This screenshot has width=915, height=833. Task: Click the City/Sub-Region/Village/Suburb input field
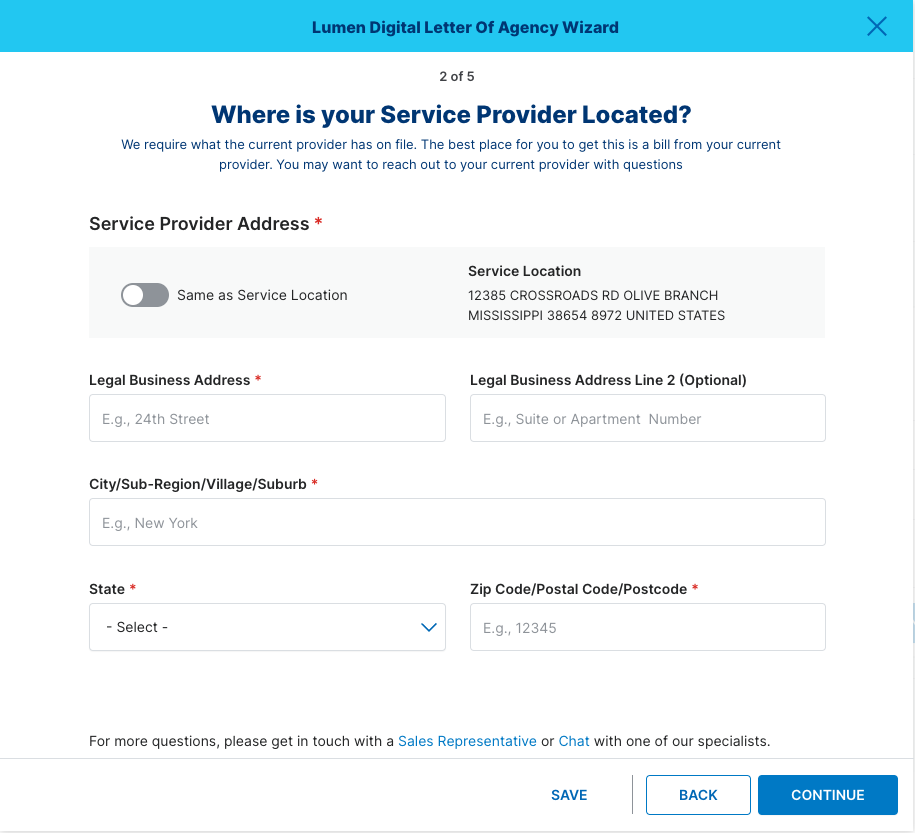coord(458,522)
